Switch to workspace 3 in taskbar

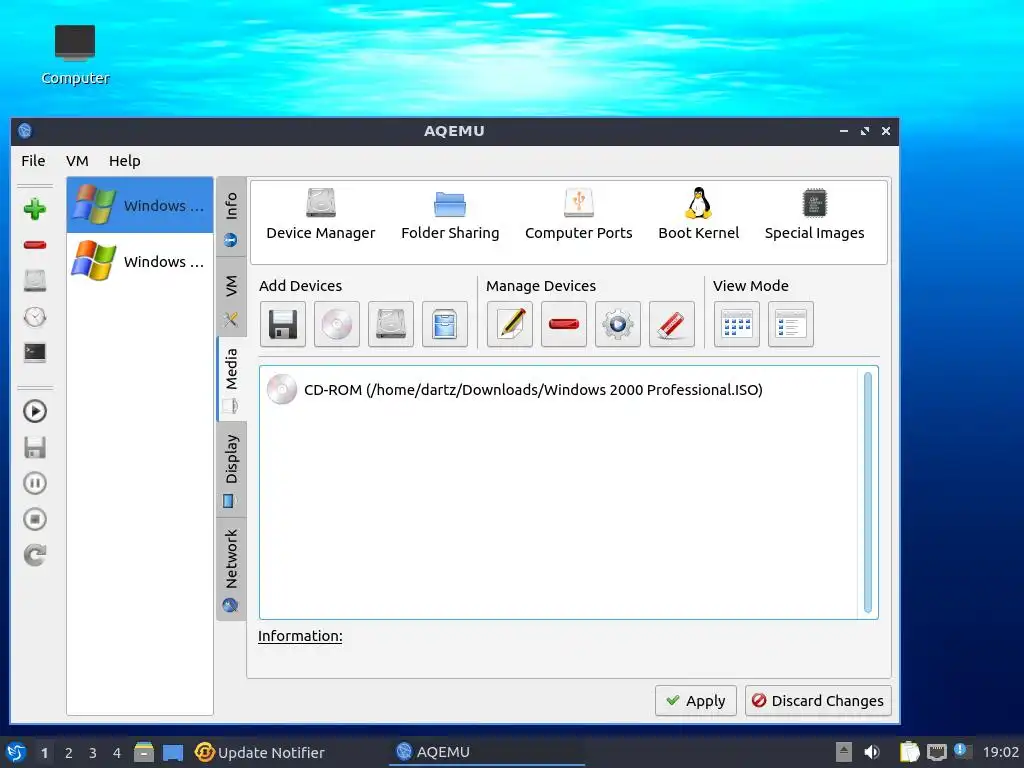pyautogui.click(x=93, y=753)
